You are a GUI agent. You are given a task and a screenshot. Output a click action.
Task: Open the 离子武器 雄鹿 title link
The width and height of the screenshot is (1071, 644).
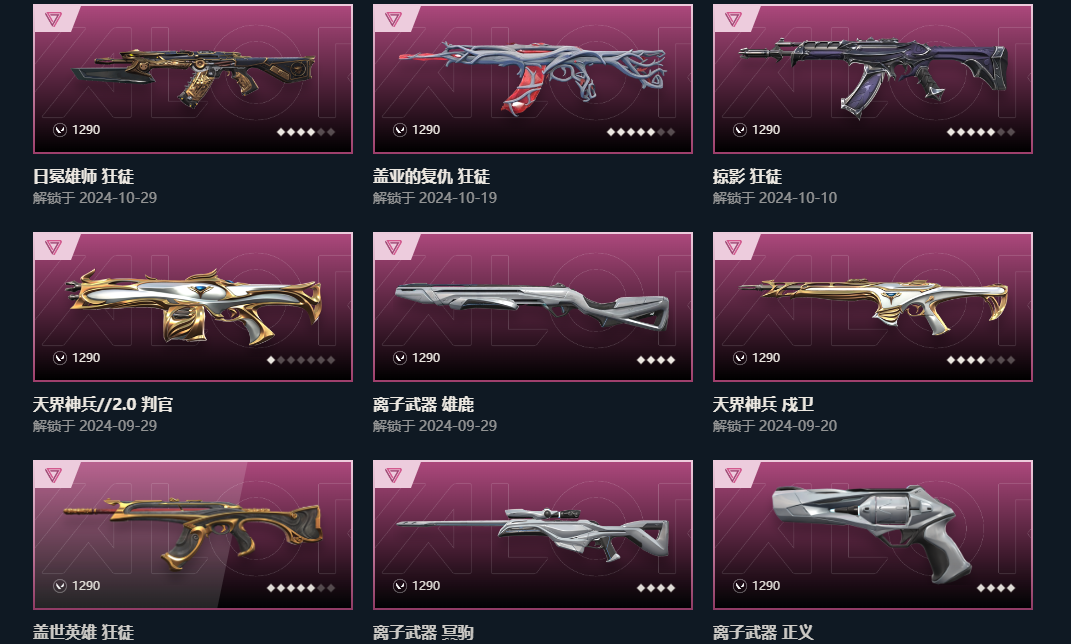coord(423,404)
